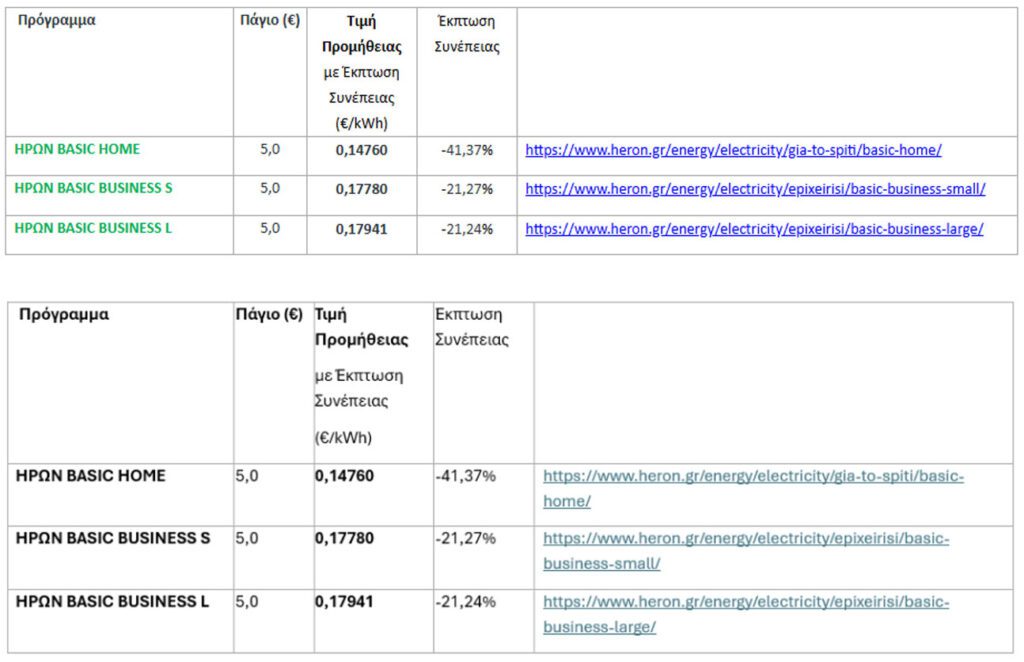Select the green ΗΡΩΝ BASIC BUSINESS S cell

[93, 188]
